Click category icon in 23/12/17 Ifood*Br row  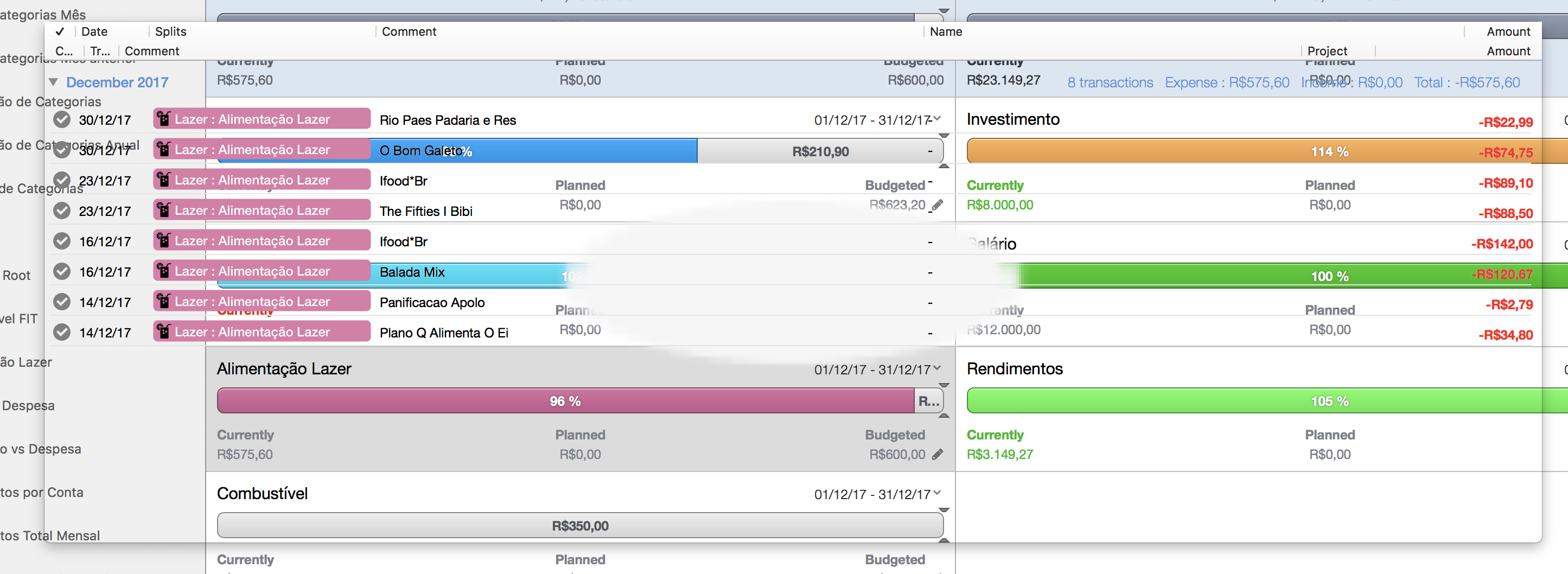point(163,179)
